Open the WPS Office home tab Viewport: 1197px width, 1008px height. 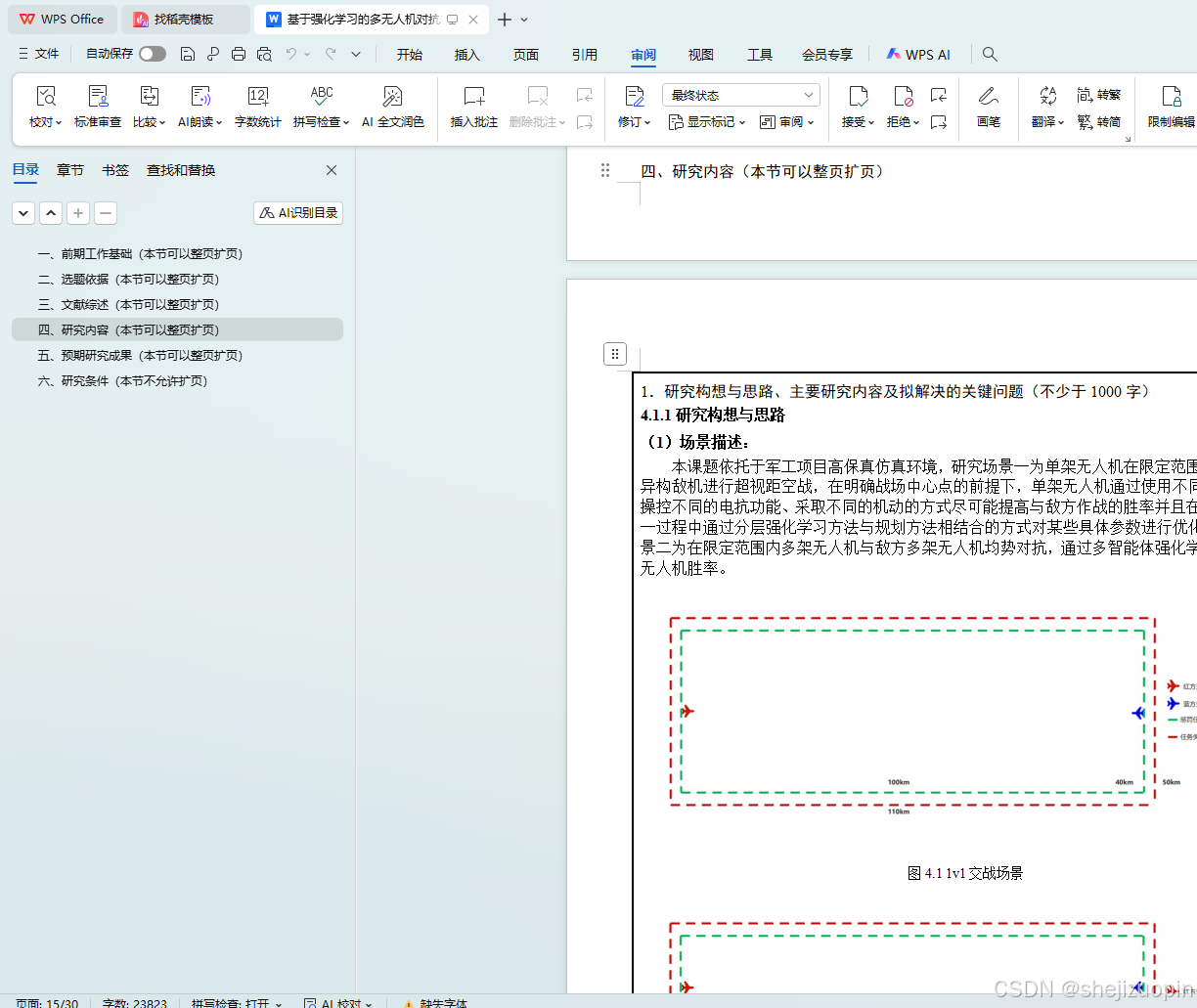(x=61, y=19)
